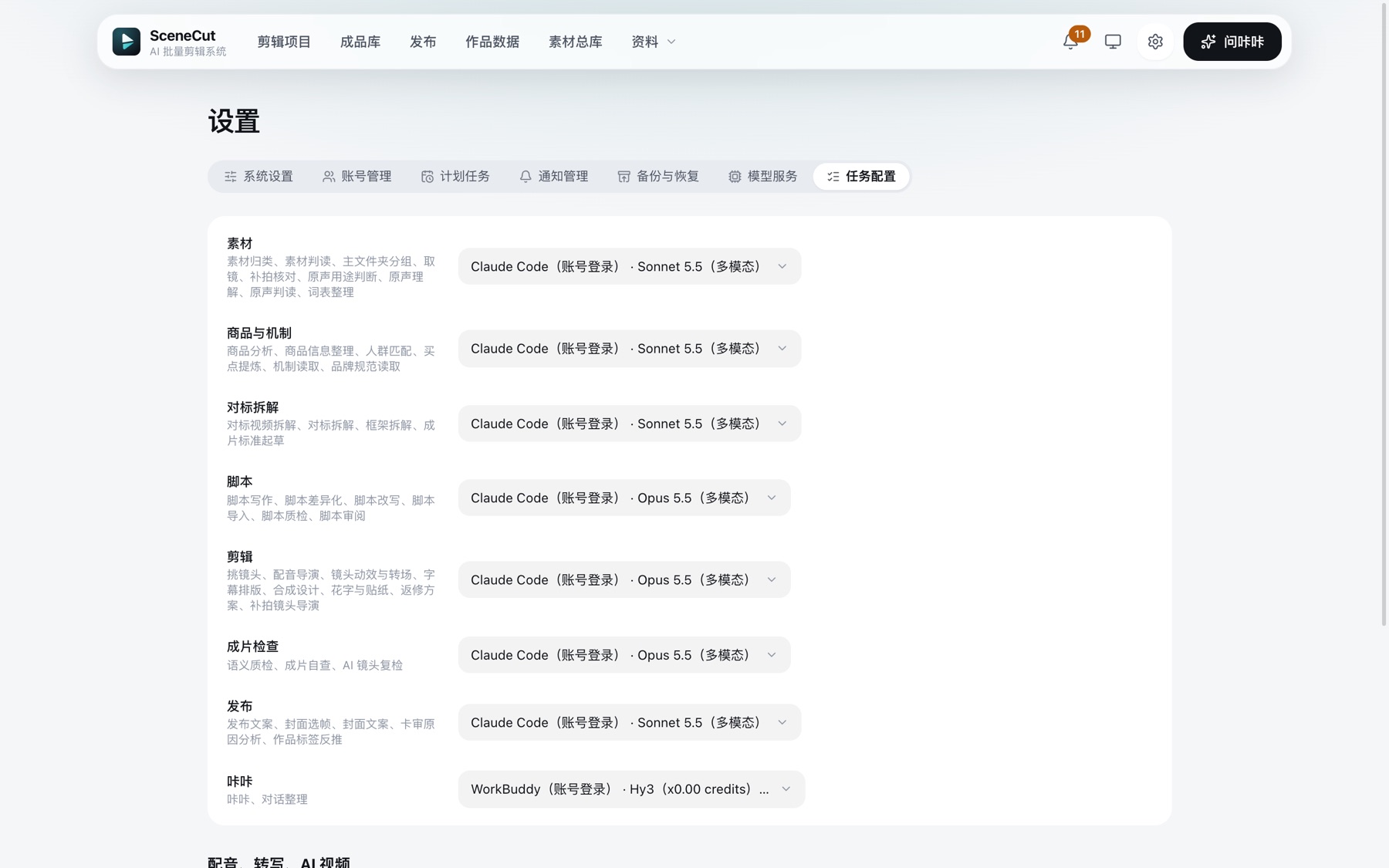Open model dropdown for 对标拆解 row
The height and width of the screenshot is (868, 1389).
coord(630,424)
